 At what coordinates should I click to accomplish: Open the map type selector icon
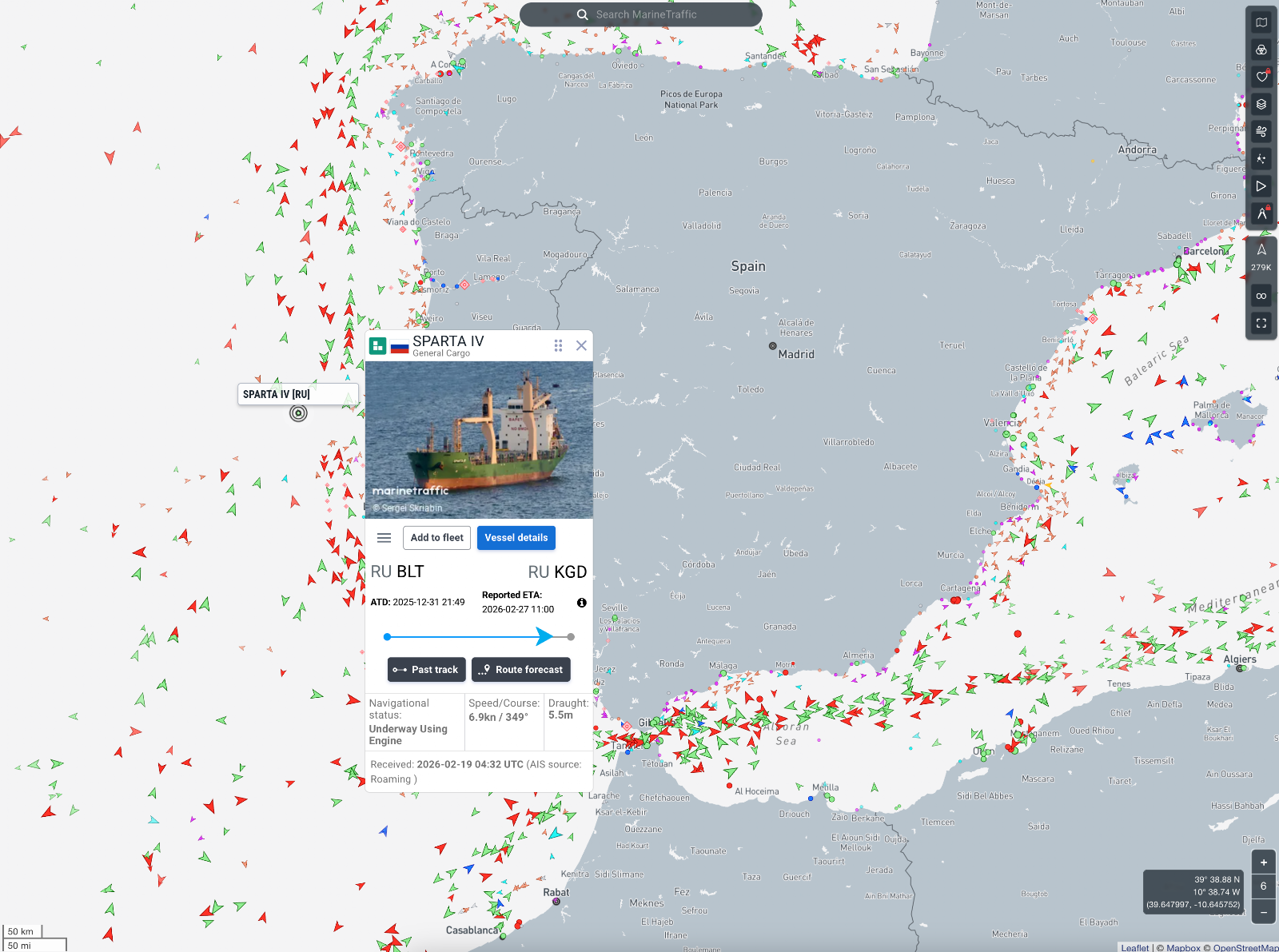pyautogui.click(x=1261, y=22)
